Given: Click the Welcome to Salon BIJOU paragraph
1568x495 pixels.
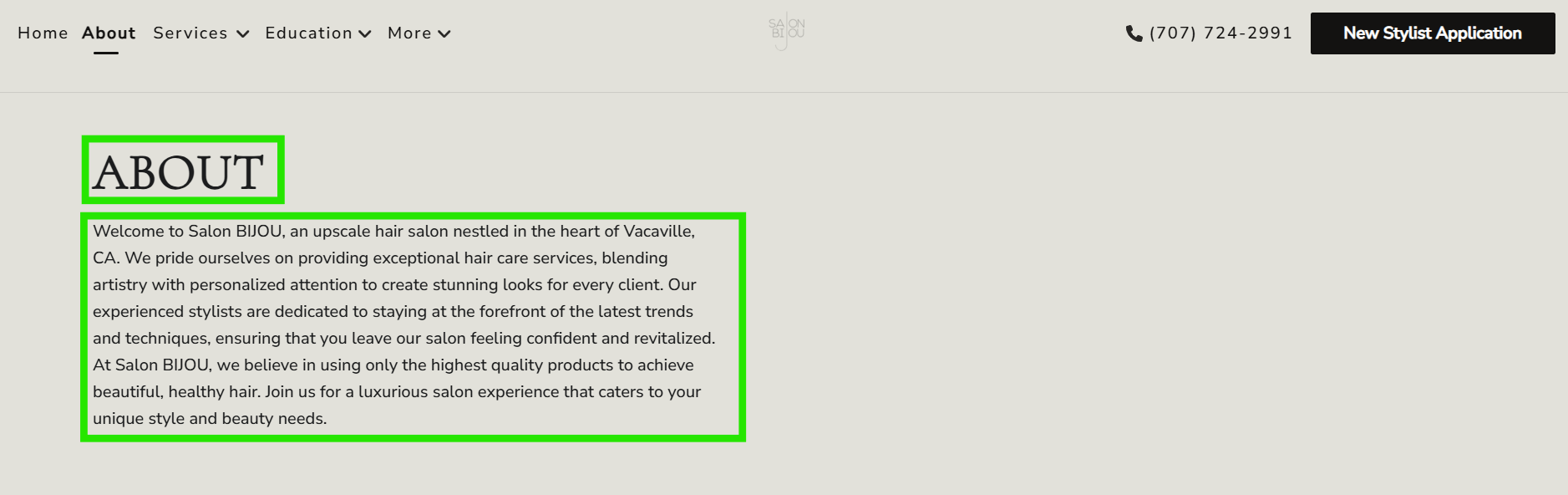Looking at the screenshot, I should [401, 324].
